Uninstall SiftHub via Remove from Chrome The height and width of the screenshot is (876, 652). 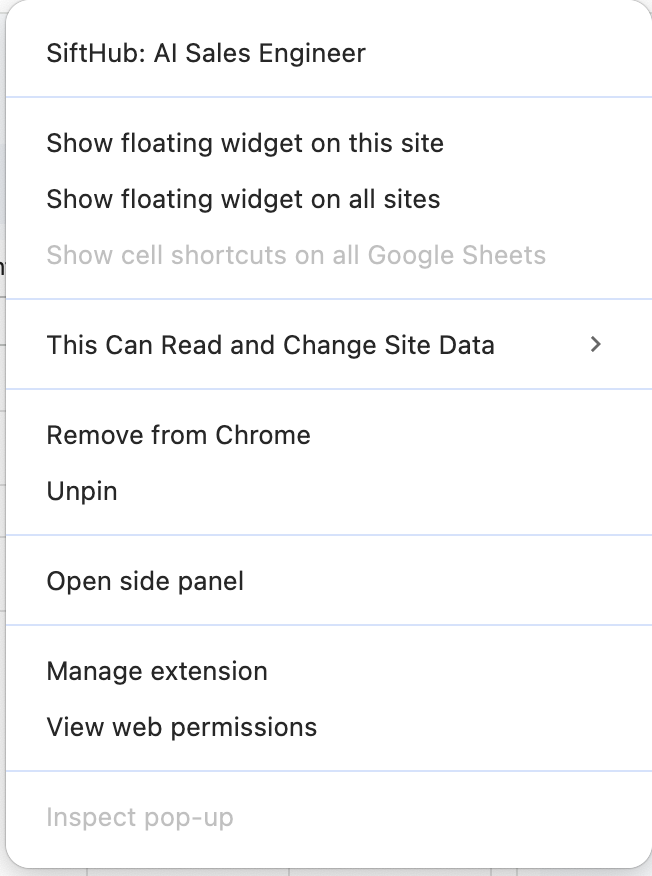tap(178, 435)
